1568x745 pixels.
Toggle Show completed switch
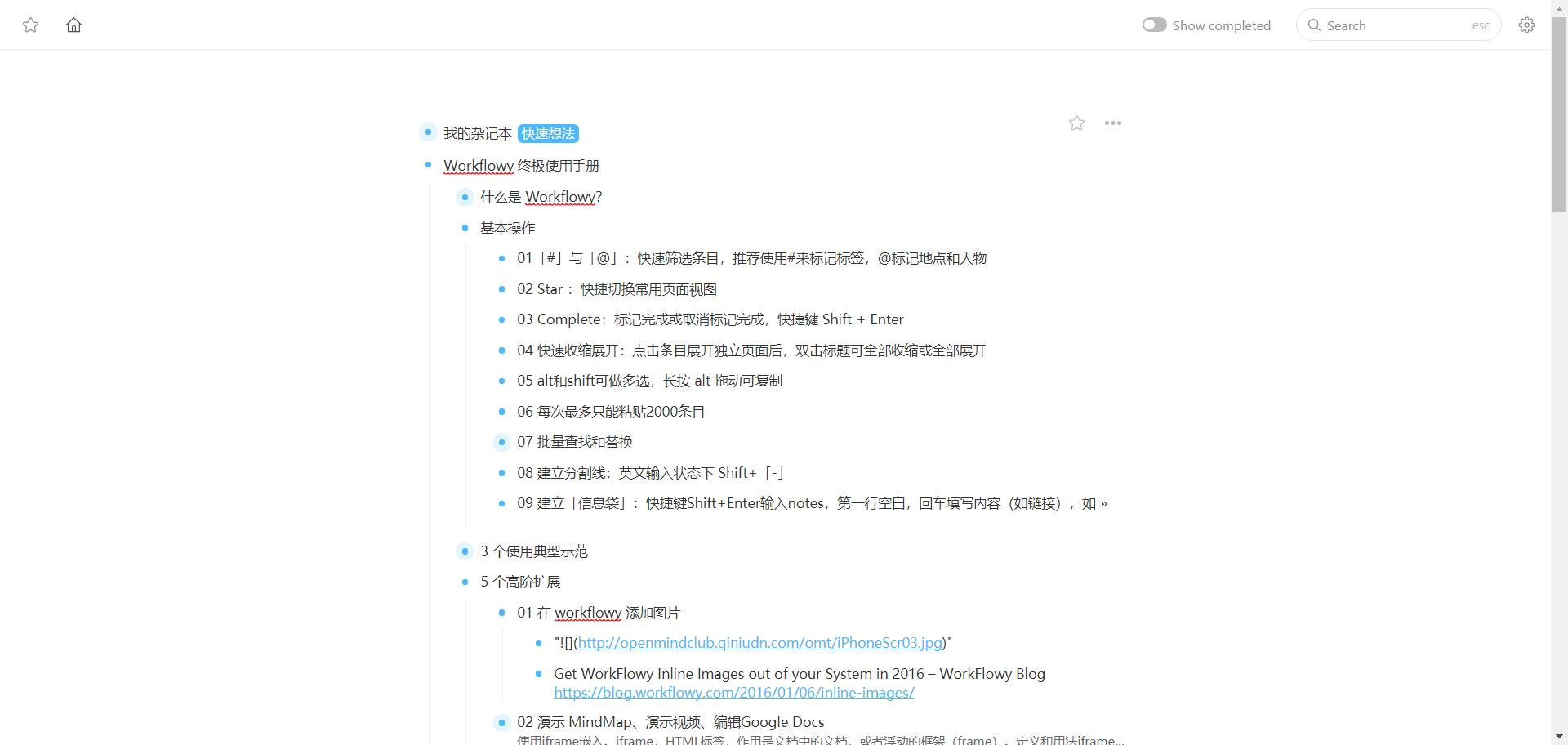(1154, 25)
